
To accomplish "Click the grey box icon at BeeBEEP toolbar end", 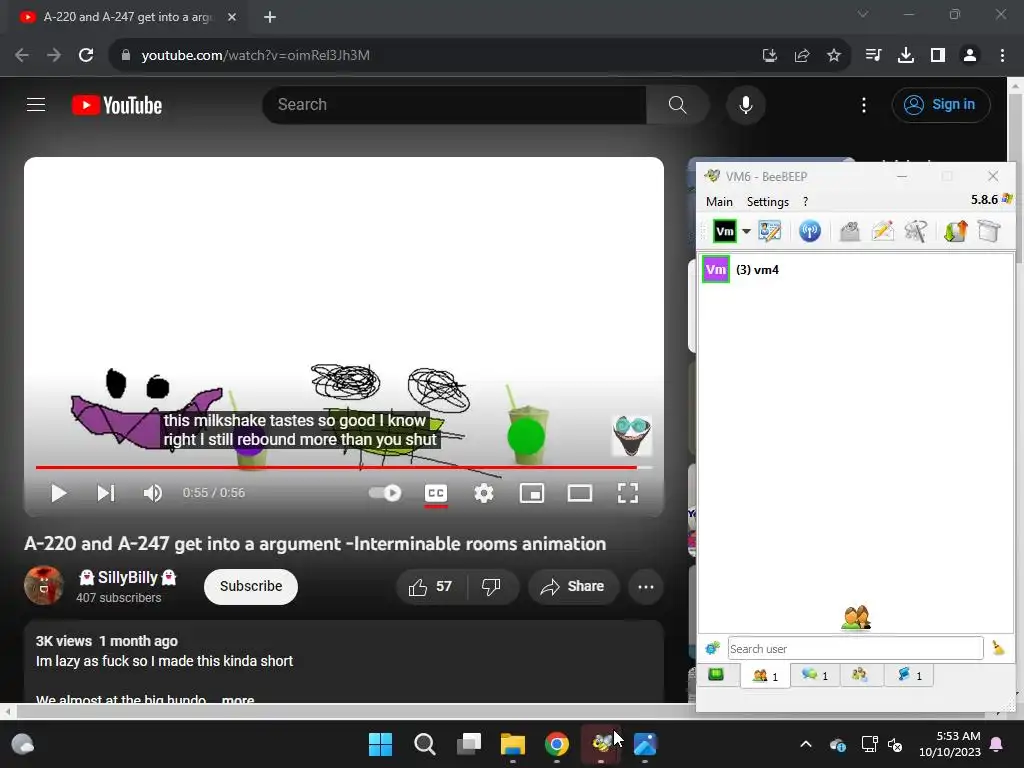I will point(989,231).
